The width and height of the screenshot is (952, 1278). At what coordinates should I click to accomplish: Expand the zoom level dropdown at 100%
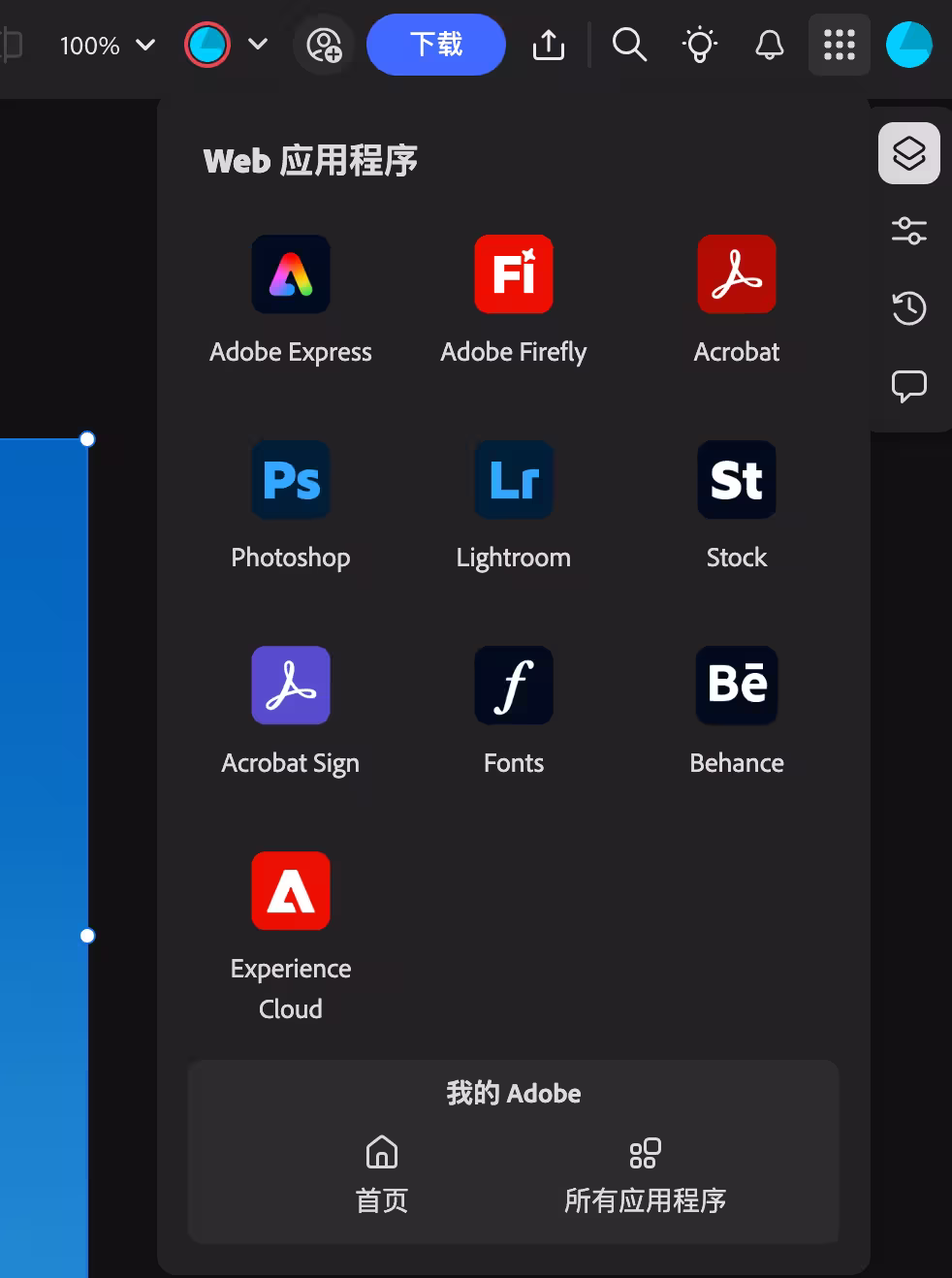tap(107, 46)
